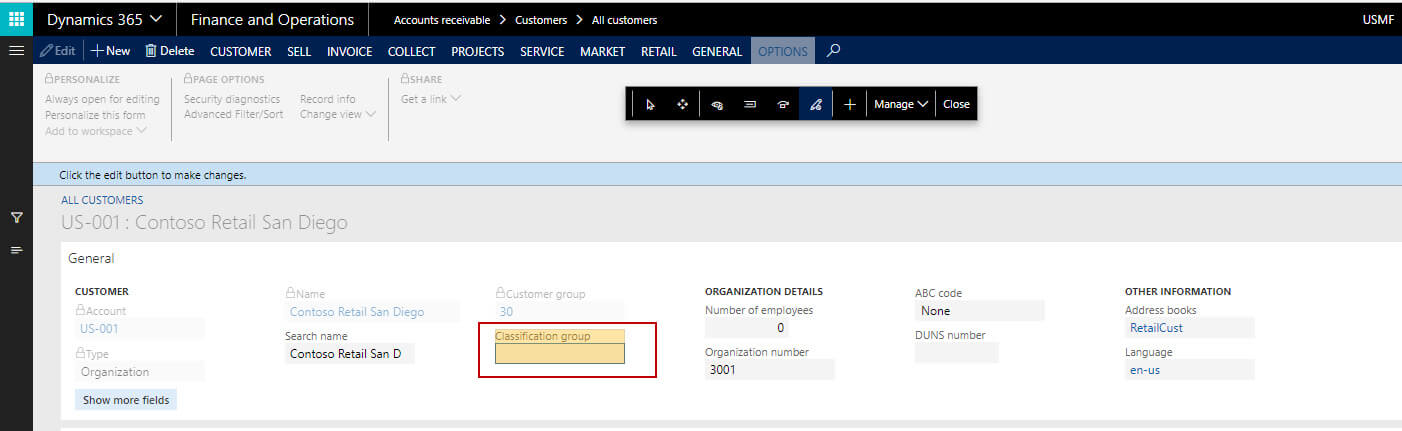The width and height of the screenshot is (1402, 431).
Task: Expand Add to workspace dropdown
Action: tap(96, 131)
